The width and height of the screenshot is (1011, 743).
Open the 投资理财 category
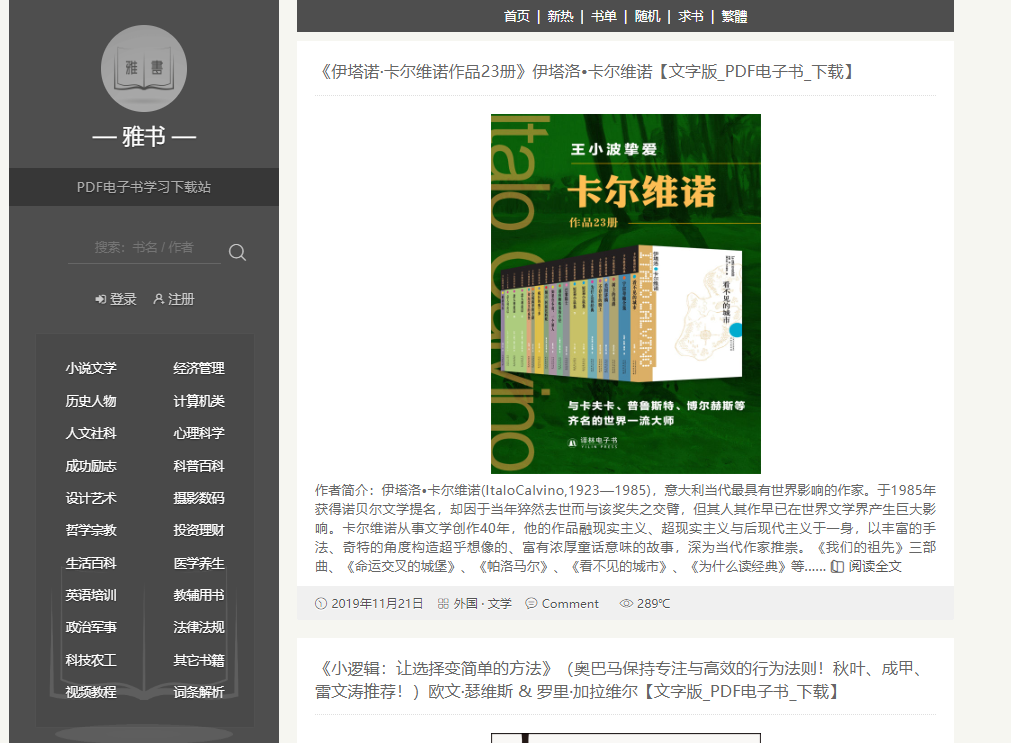(x=199, y=530)
